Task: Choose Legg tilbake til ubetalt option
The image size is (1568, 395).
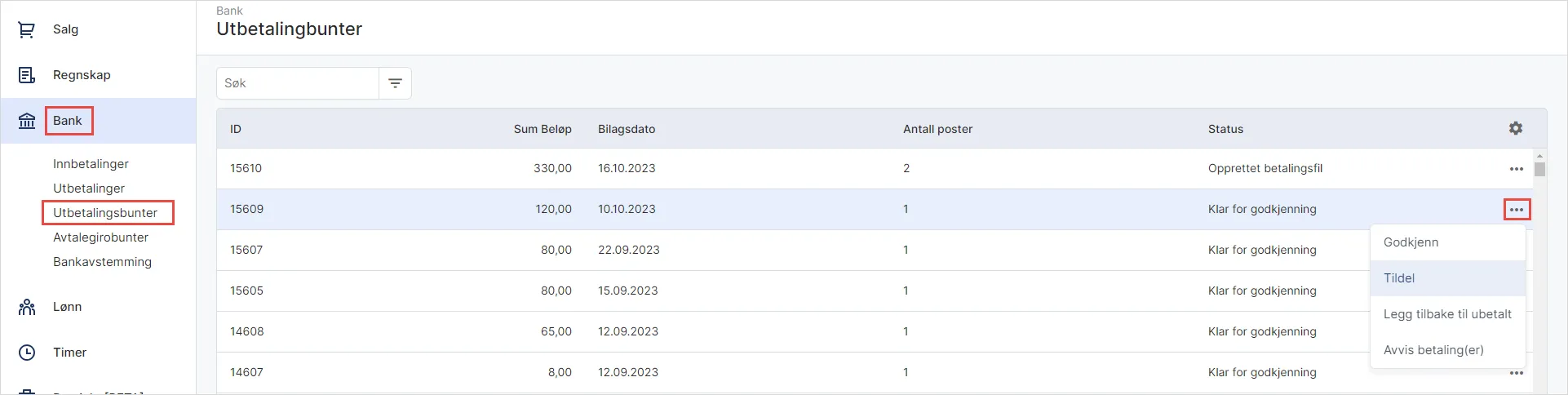Action: tap(1447, 314)
